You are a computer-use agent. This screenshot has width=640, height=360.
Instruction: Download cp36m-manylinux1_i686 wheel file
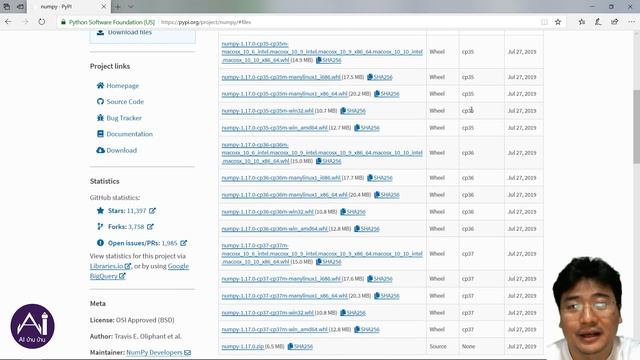tap(281, 178)
